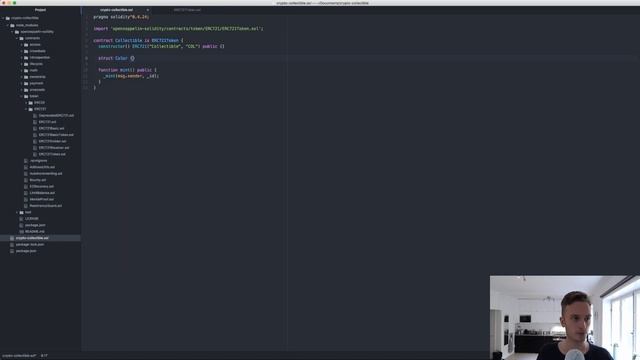Click the file name in the status bar

pyautogui.click(x=19, y=356)
